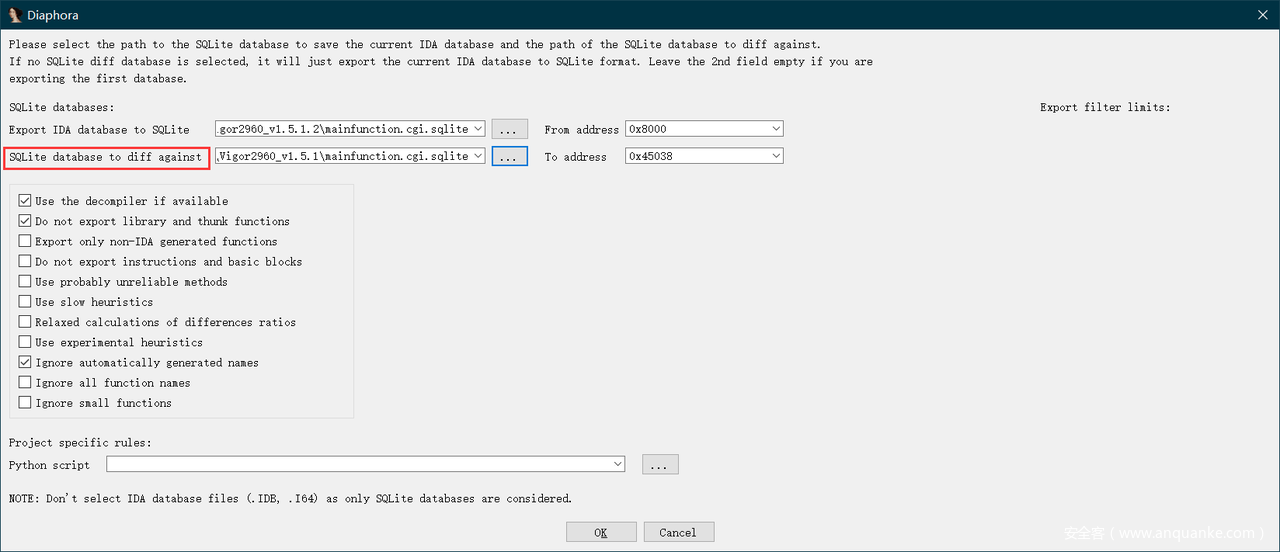
Task: Open the Python script dropdown
Action: pyautogui.click(x=617, y=464)
